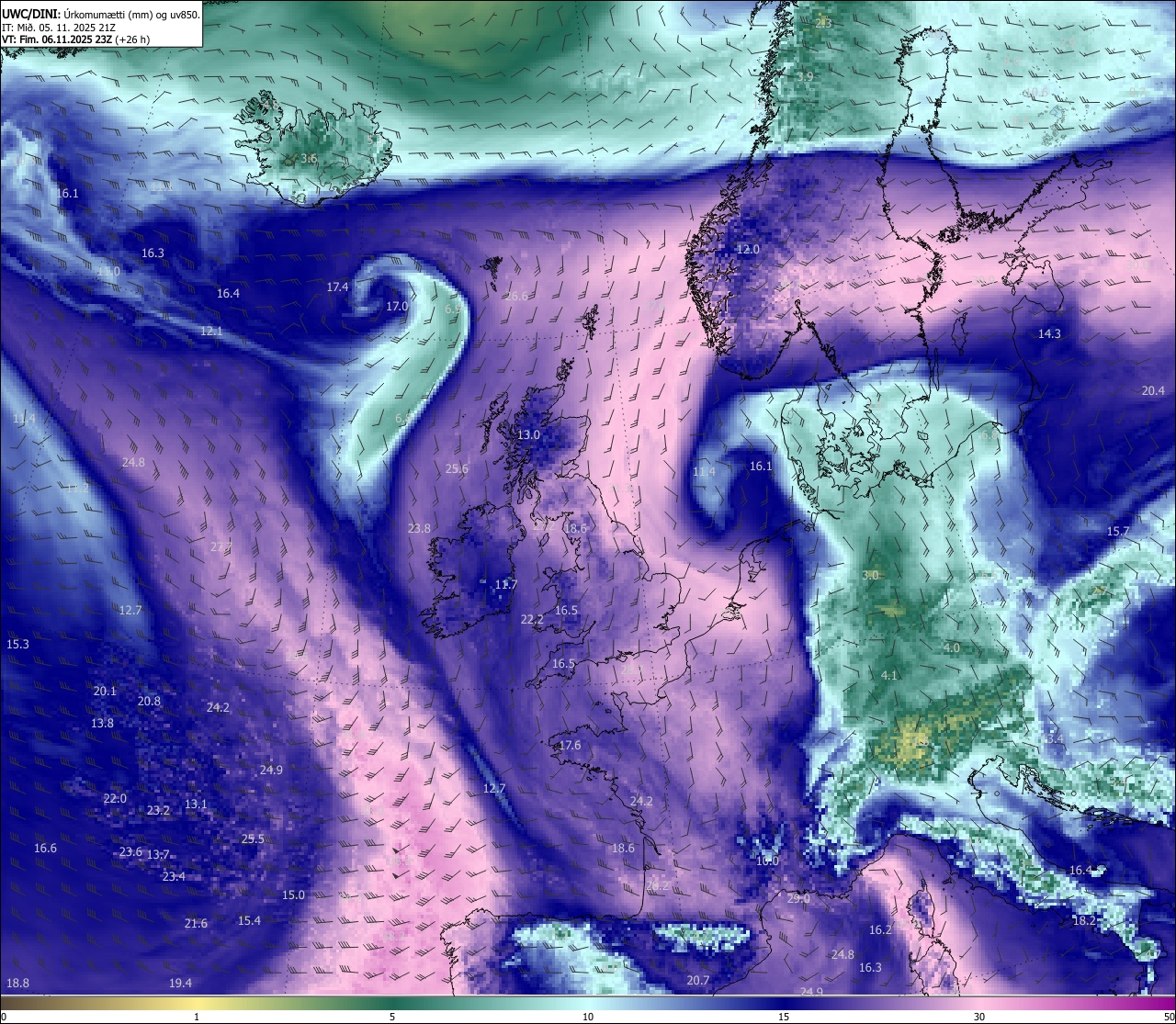Image resolution: width=1176 pixels, height=1024 pixels.
Task: Click the 15.7 value in the east
Action: coord(1118,532)
